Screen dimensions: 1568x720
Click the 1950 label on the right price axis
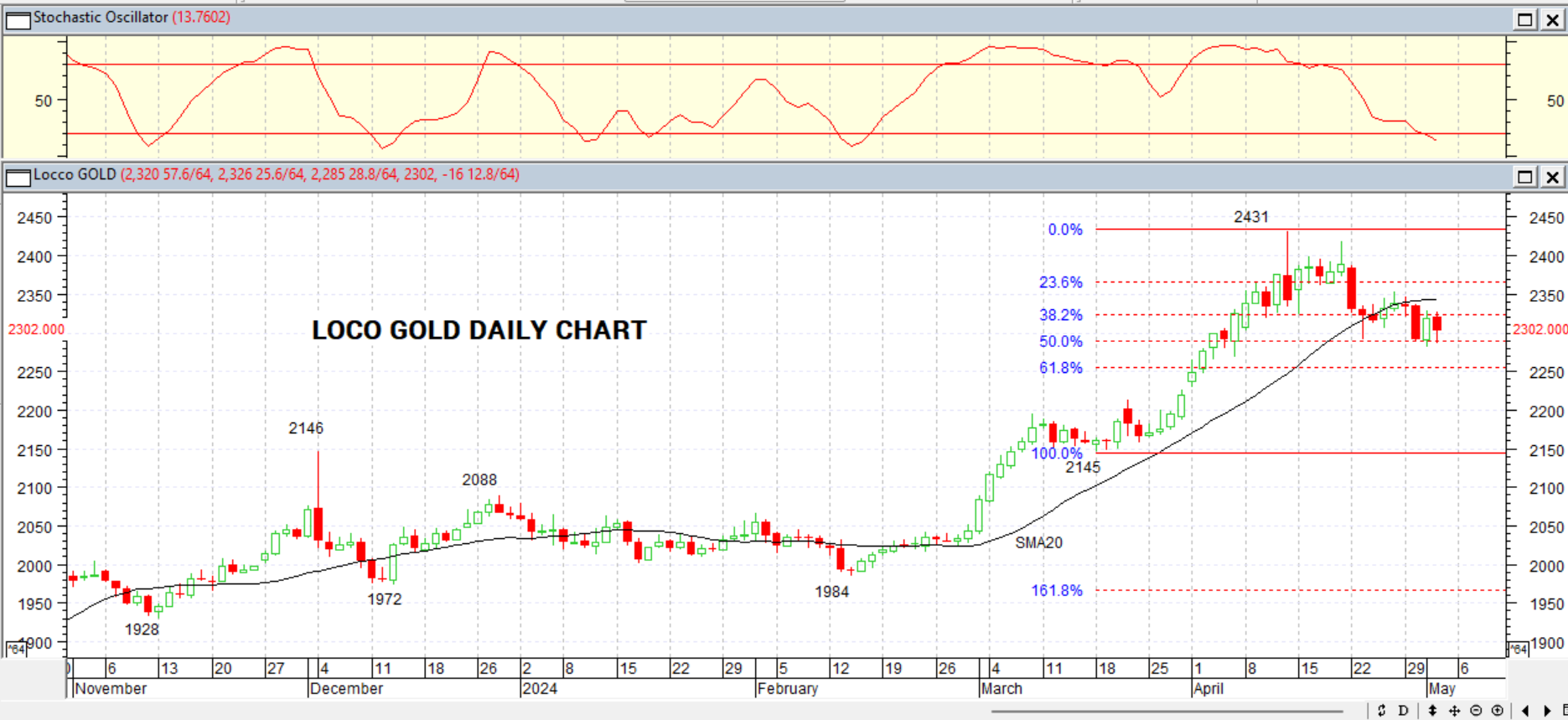[x=1546, y=604]
